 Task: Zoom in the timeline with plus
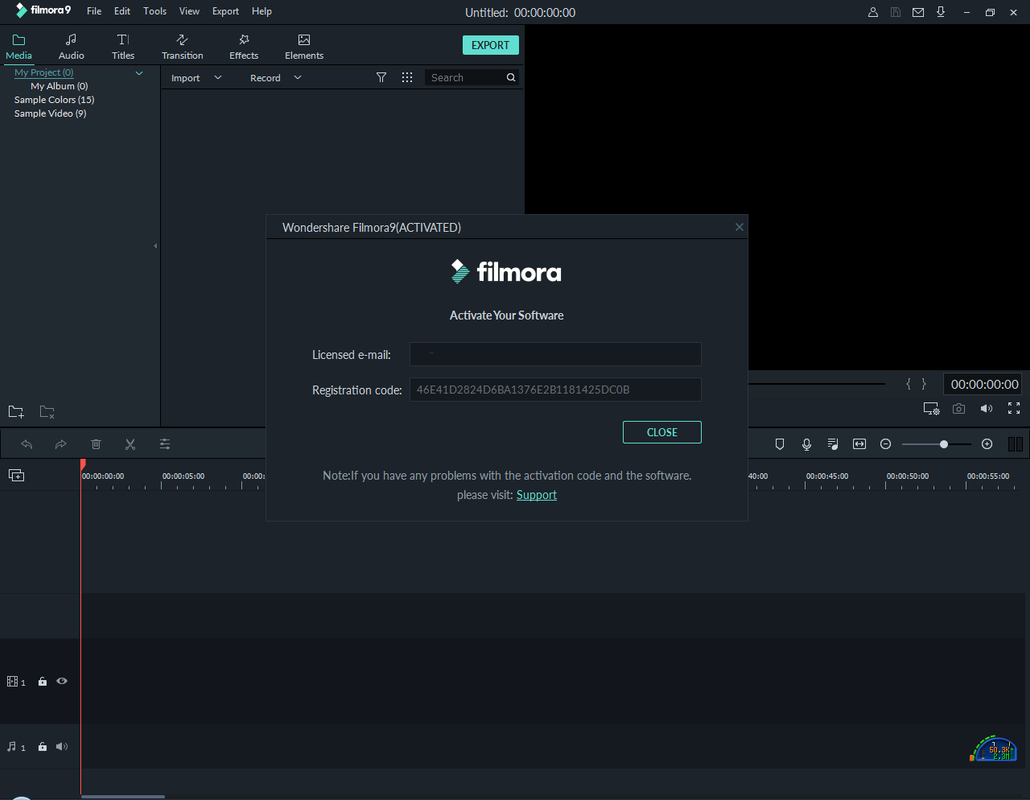coord(987,444)
